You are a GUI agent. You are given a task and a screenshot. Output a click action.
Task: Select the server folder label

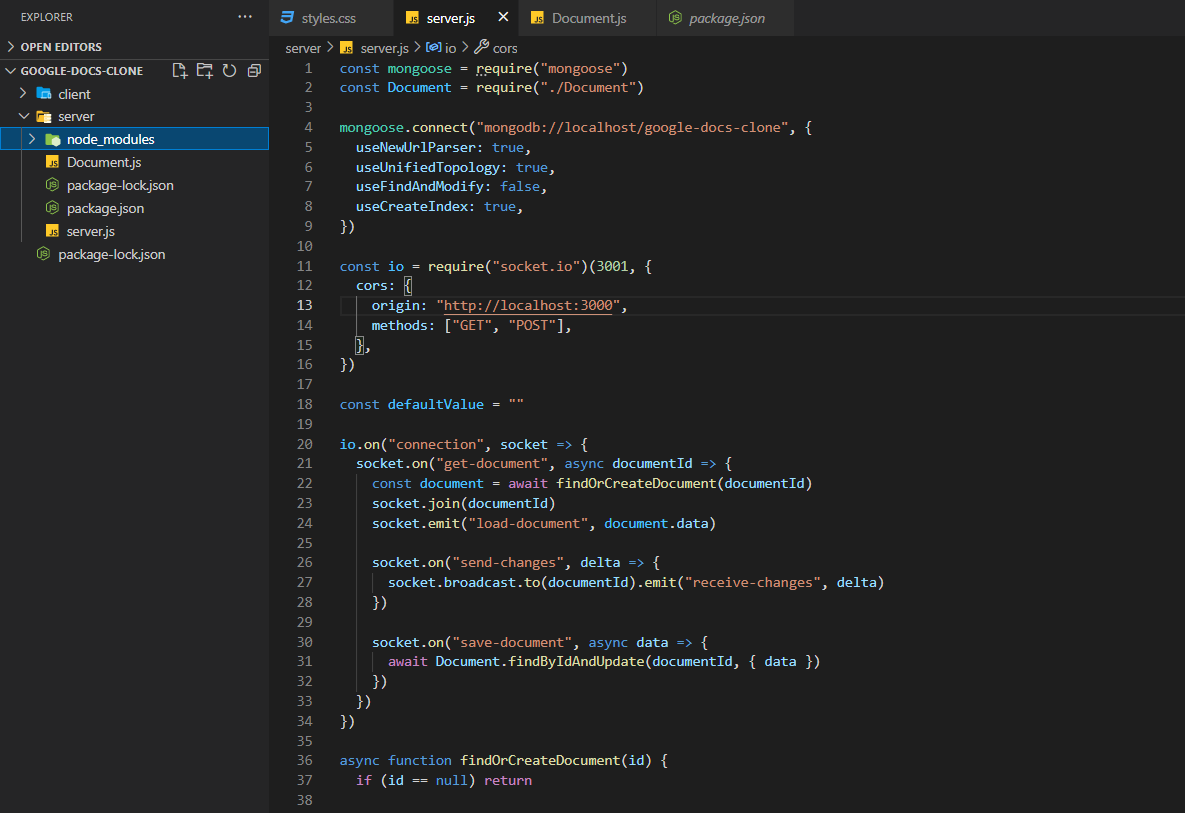[x=76, y=116]
